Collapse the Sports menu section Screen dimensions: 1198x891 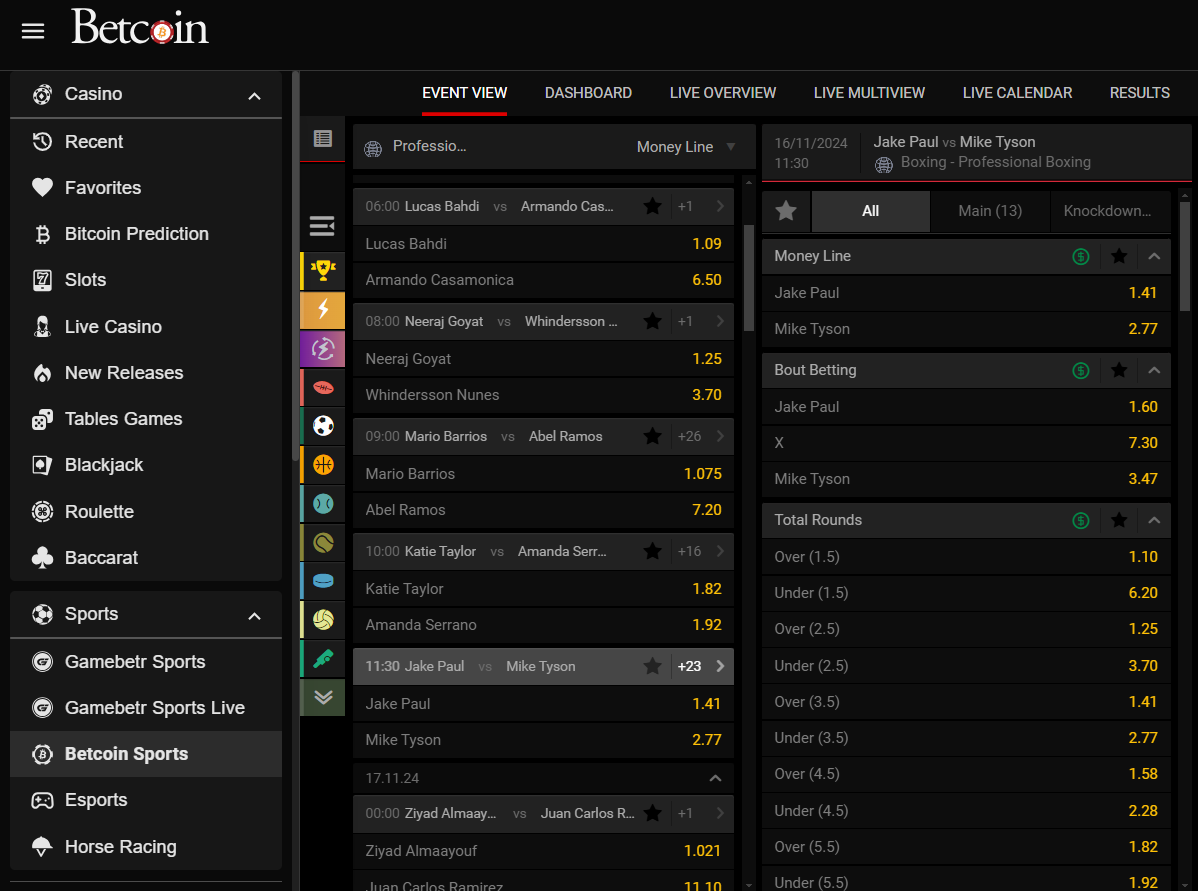(x=254, y=617)
